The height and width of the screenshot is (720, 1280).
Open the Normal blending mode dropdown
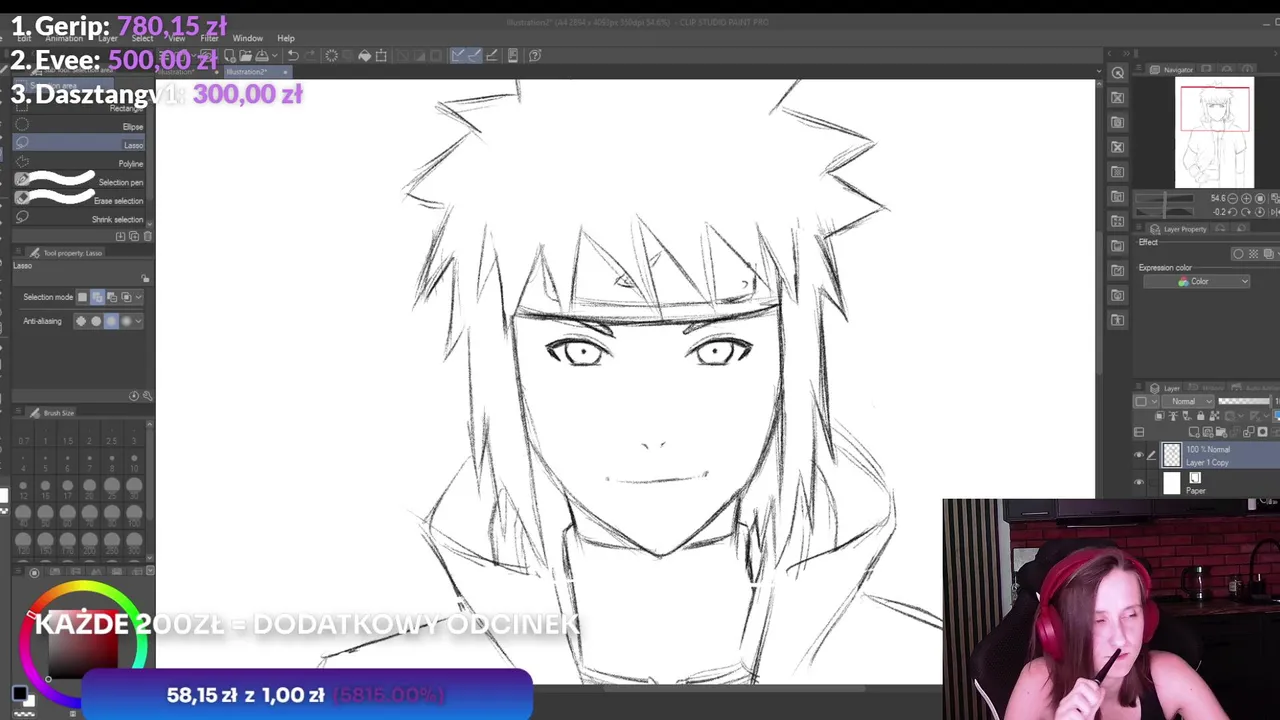[x=1188, y=401]
